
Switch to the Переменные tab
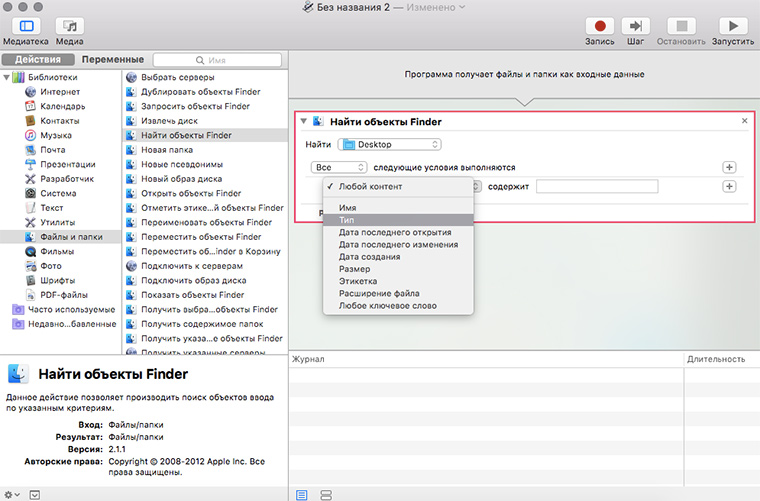[112, 60]
